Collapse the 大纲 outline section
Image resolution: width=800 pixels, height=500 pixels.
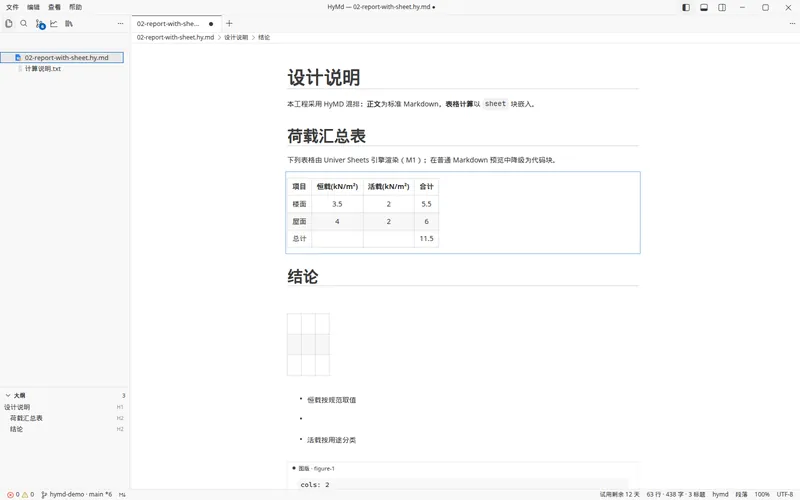coord(8,395)
